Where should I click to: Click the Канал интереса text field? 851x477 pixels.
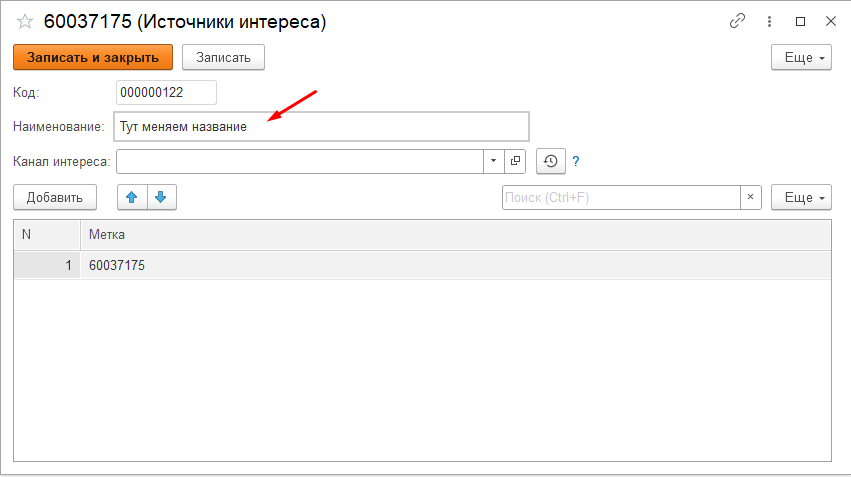tap(300, 161)
